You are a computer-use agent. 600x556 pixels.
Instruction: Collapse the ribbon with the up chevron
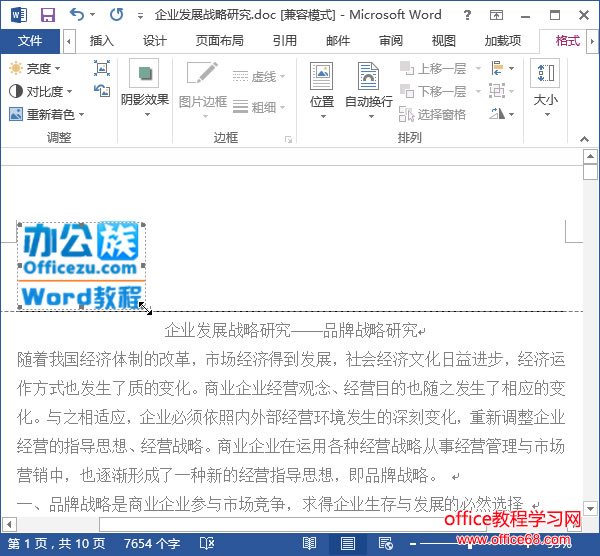click(584, 139)
